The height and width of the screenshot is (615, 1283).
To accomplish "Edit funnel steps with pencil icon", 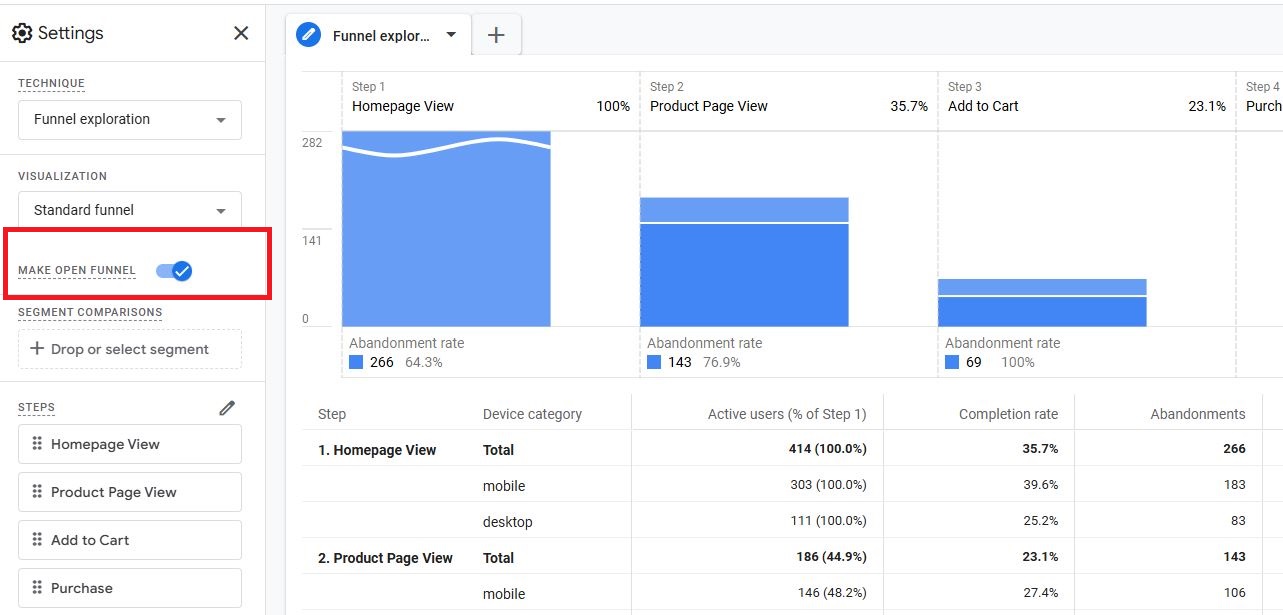I will pyautogui.click(x=227, y=408).
